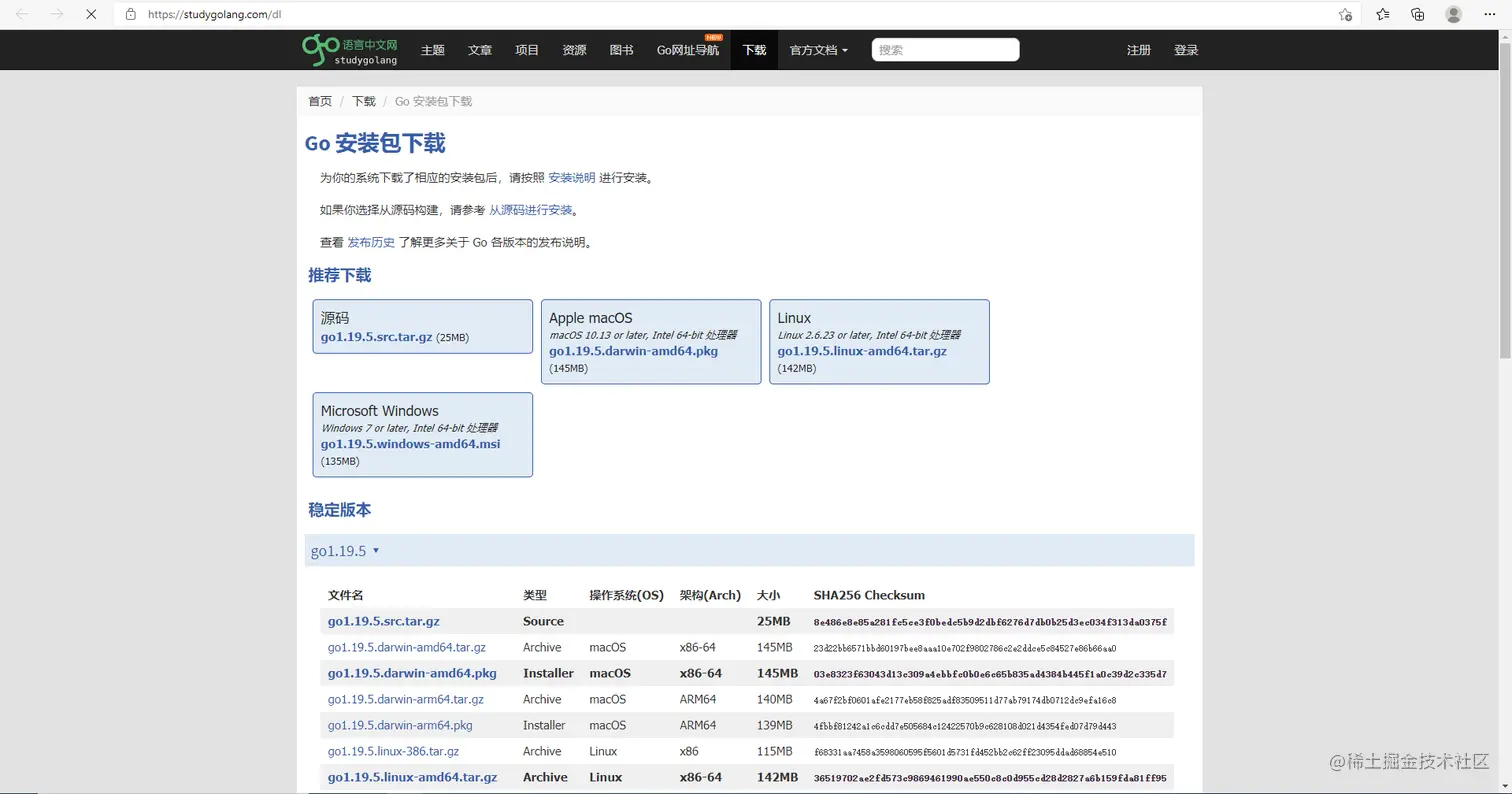Image resolution: width=1512 pixels, height=794 pixels.
Task: Click the studygolang Go语言中文网 logo
Action: [350, 50]
